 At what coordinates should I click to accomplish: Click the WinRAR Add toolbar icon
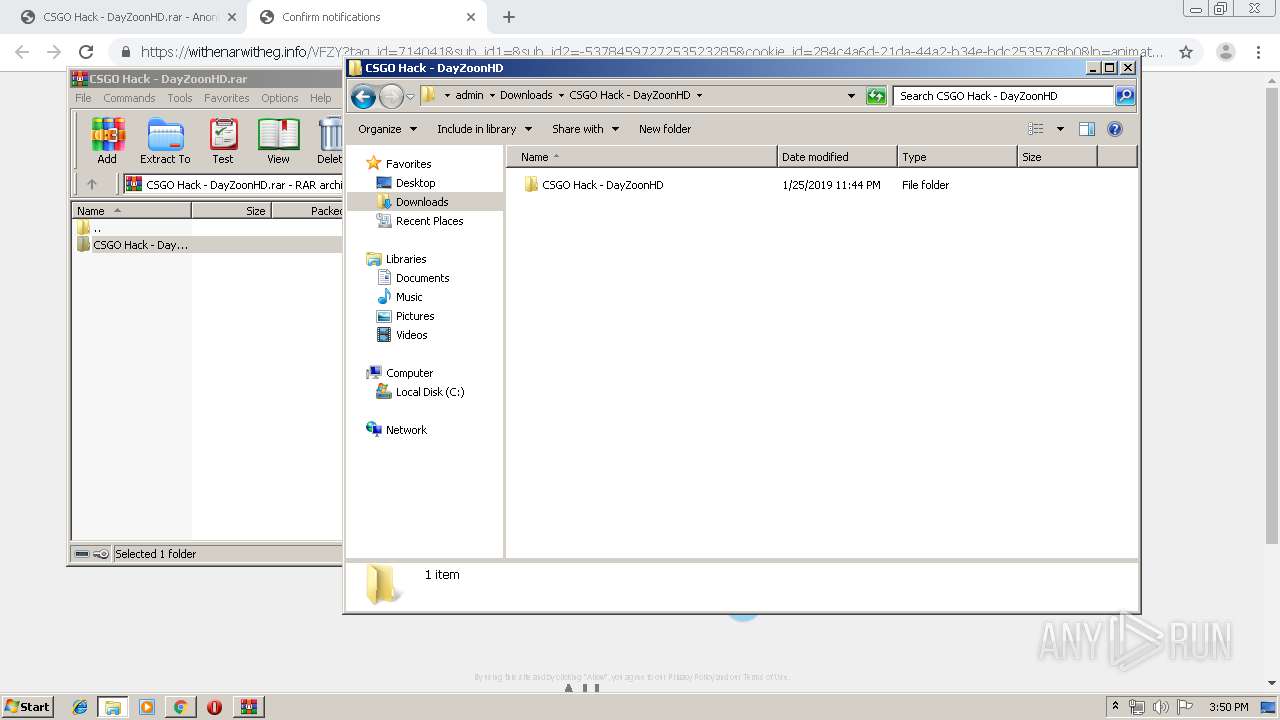point(107,141)
